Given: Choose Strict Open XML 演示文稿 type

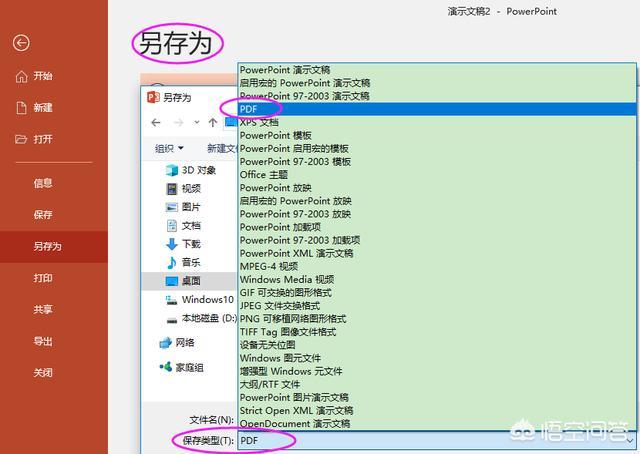Looking at the screenshot, I should pyautogui.click(x=437, y=410).
